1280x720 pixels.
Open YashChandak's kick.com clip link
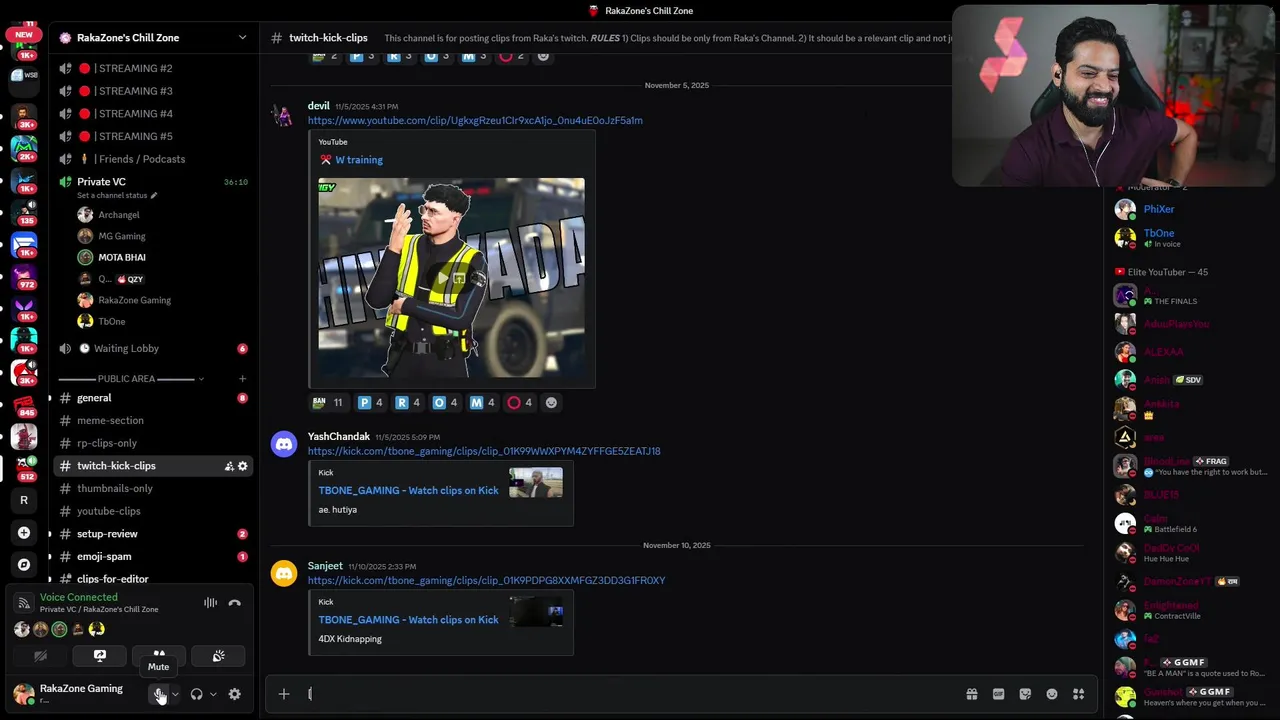click(x=484, y=451)
